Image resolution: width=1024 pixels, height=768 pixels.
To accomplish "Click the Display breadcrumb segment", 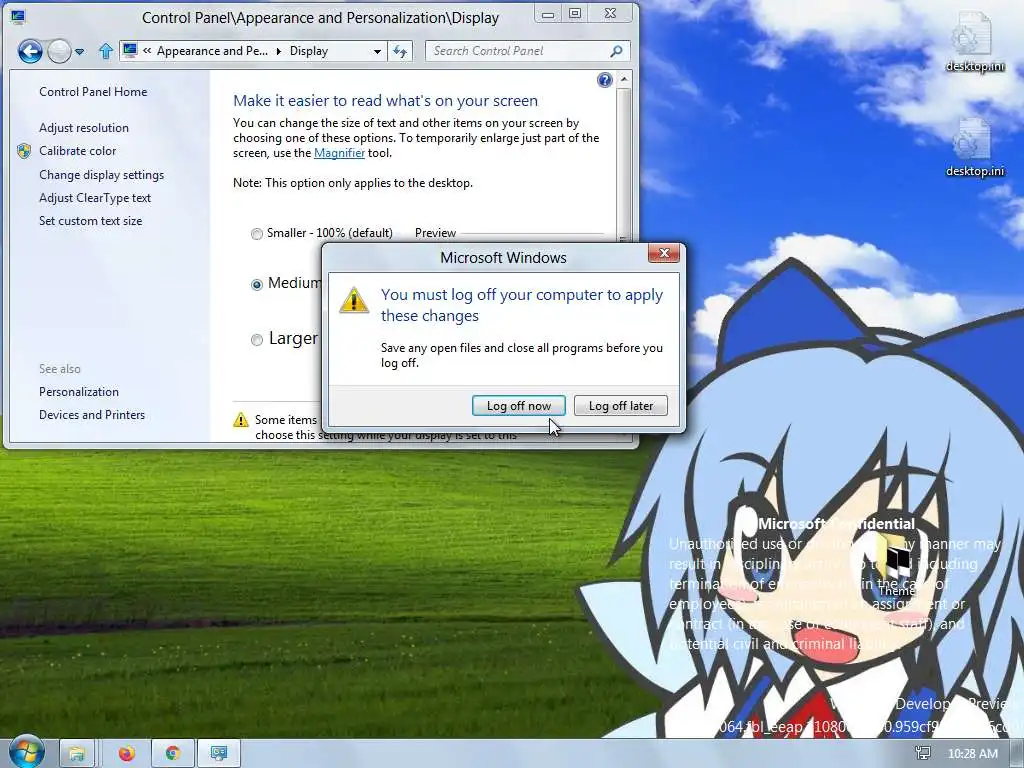I will (309, 51).
